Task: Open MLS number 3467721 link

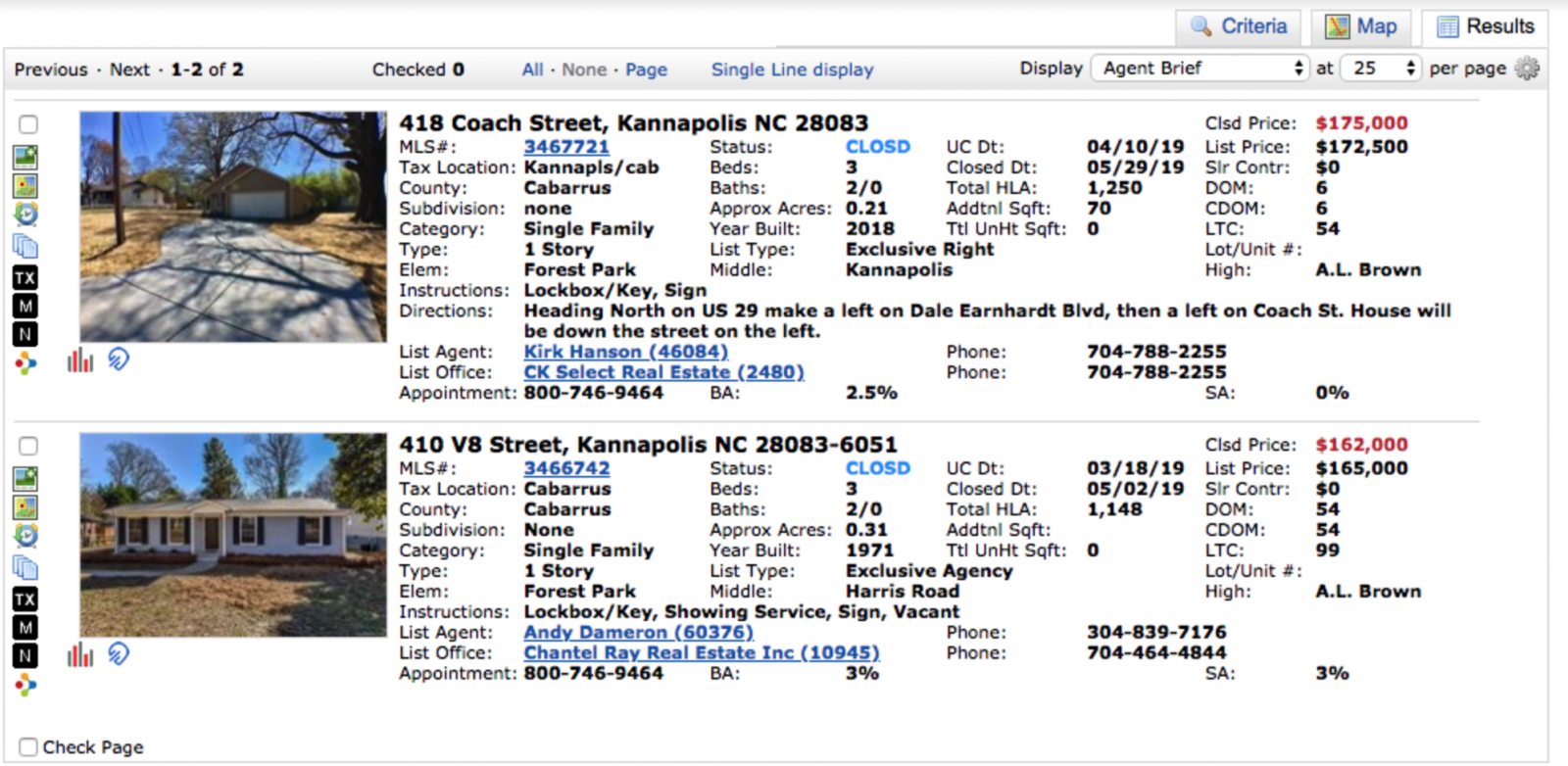Action: [566, 147]
